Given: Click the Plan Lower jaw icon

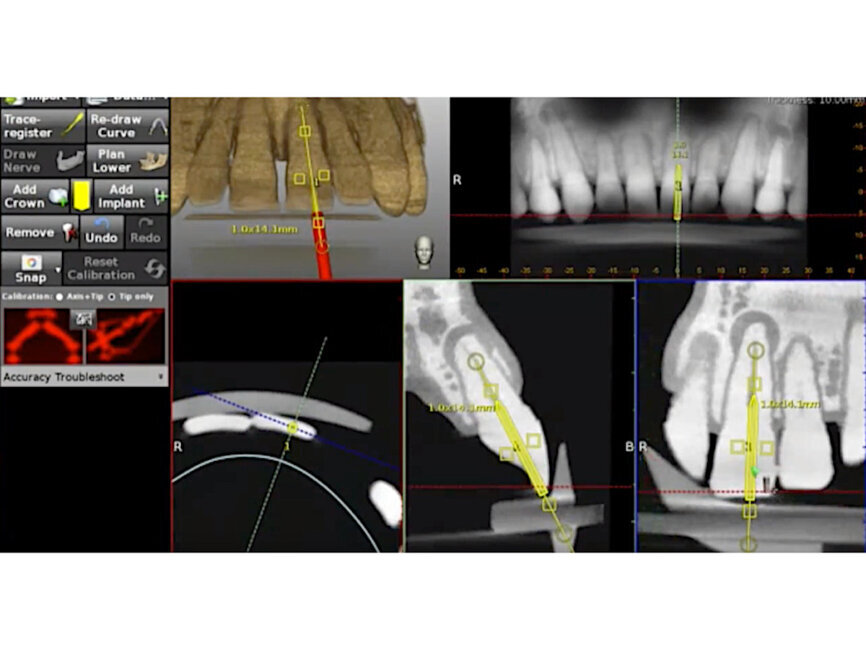Looking at the screenshot, I should [x=151, y=160].
